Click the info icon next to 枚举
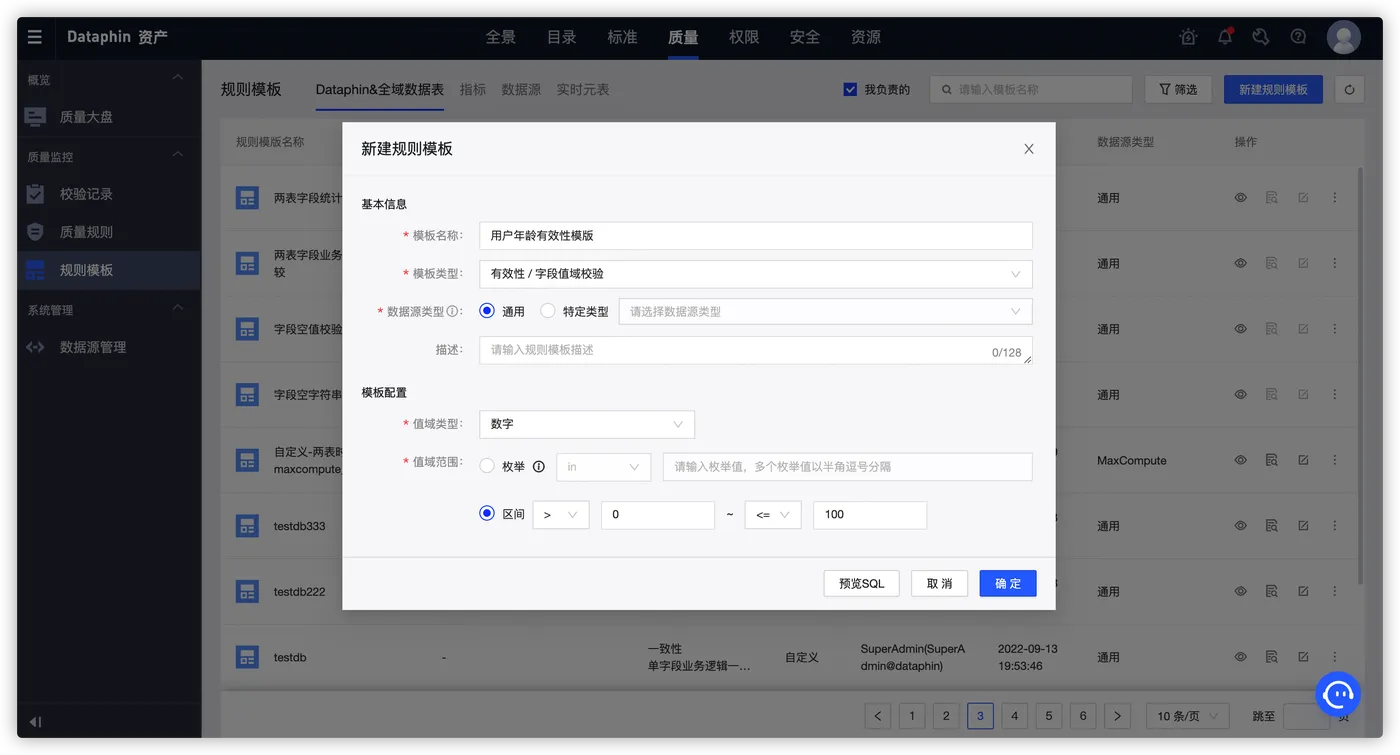Image resolution: width=1400 pixels, height=755 pixels. pyautogui.click(x=538, y=466)
